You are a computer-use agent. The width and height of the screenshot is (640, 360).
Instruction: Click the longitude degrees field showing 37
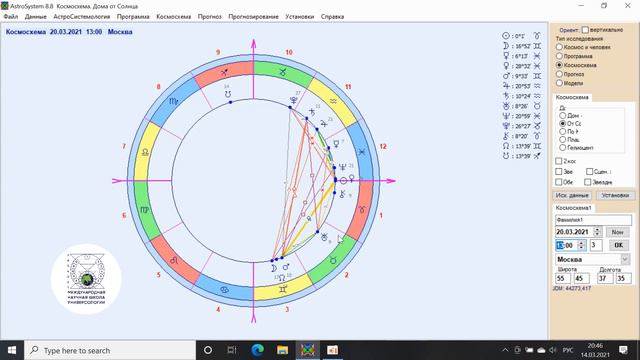coord(605,278)
